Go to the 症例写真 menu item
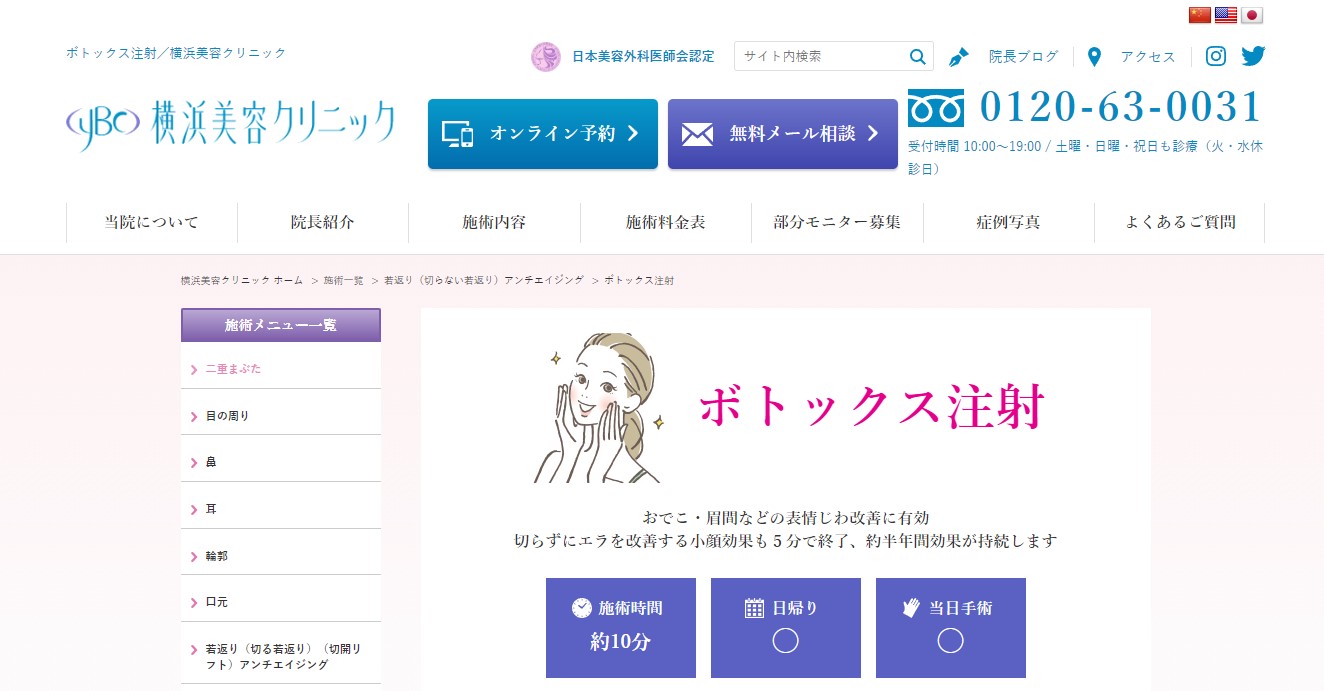 (1008, 222)
